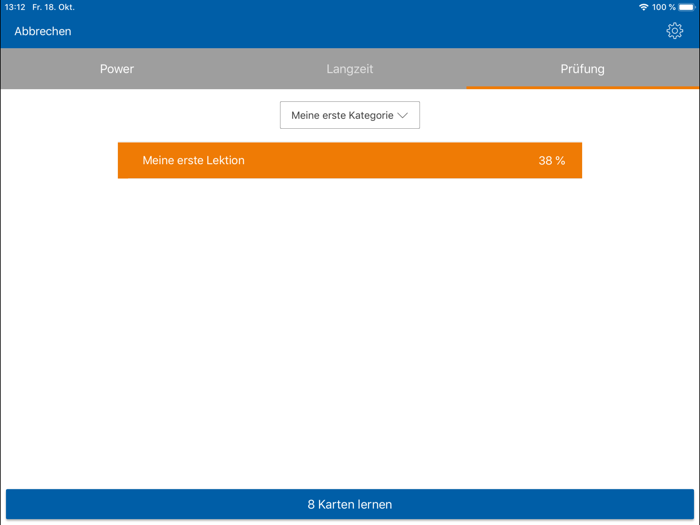The image size is (700, 525).
Task: Switch to the Power tab
Action: pos(117,69)
